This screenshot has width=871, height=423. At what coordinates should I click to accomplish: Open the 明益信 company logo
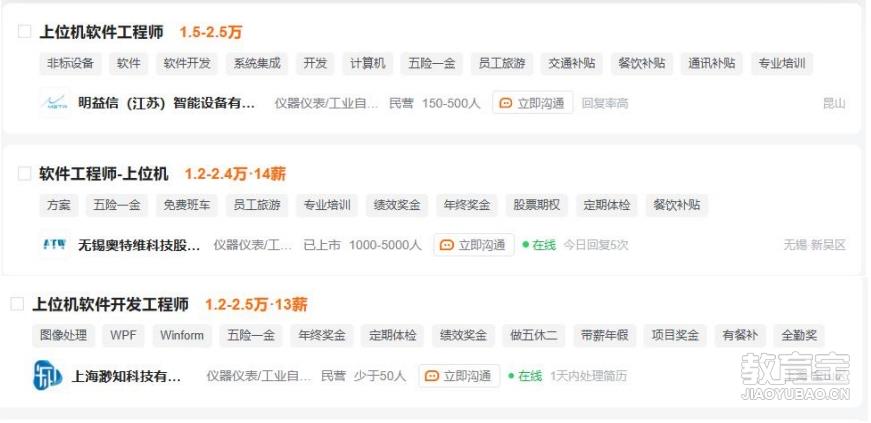point(55,103)
